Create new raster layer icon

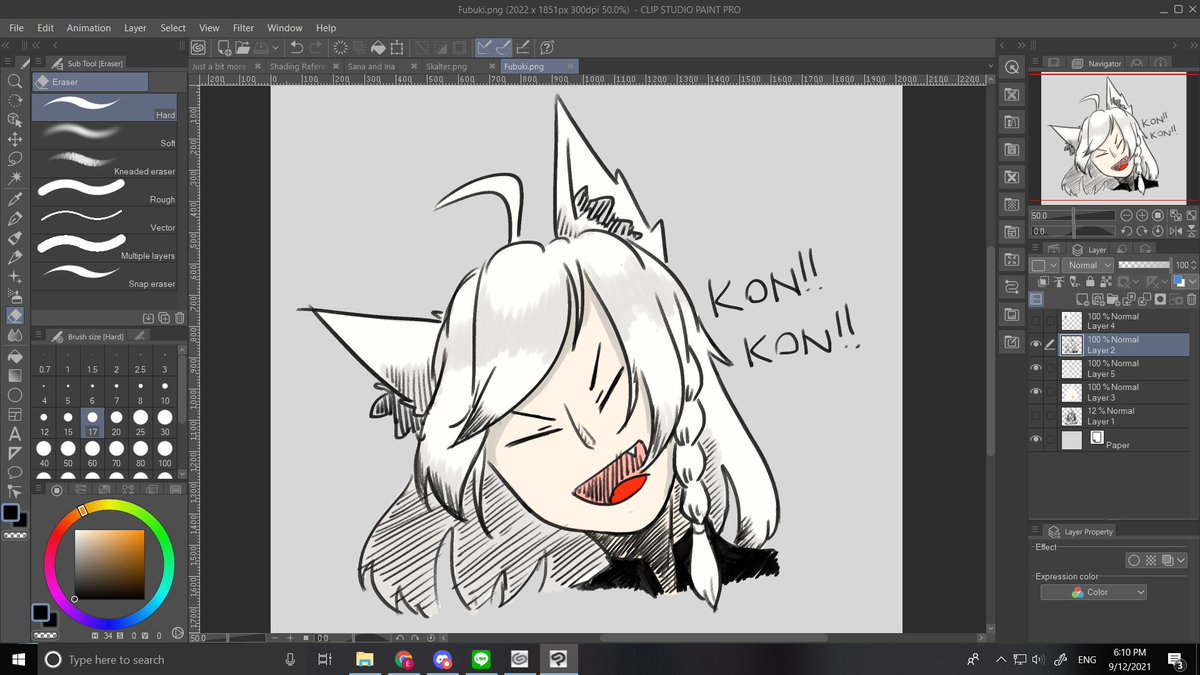[1083, 299]
